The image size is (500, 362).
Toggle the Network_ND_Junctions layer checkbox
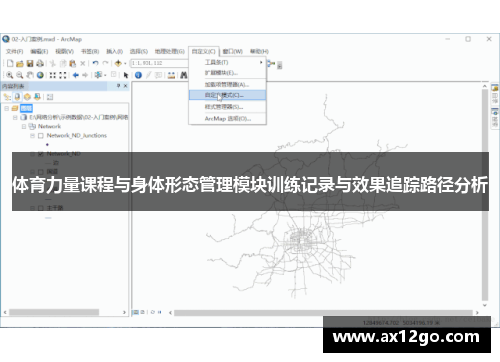(41, 136)
